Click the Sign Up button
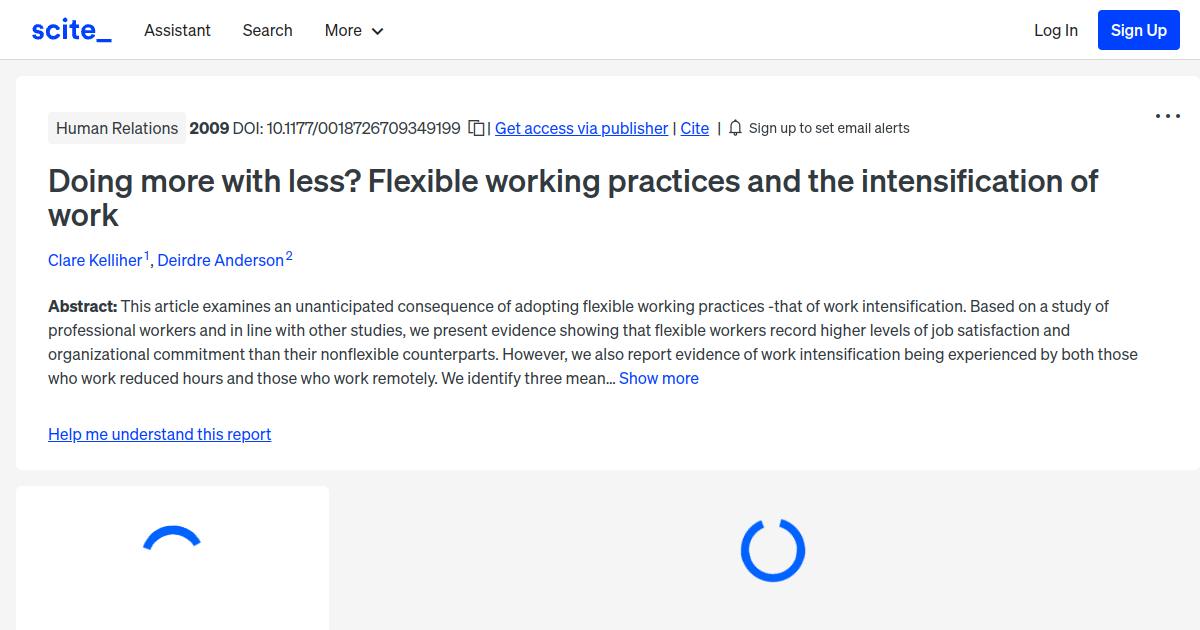1200x630 pixels. [1138, 29]
